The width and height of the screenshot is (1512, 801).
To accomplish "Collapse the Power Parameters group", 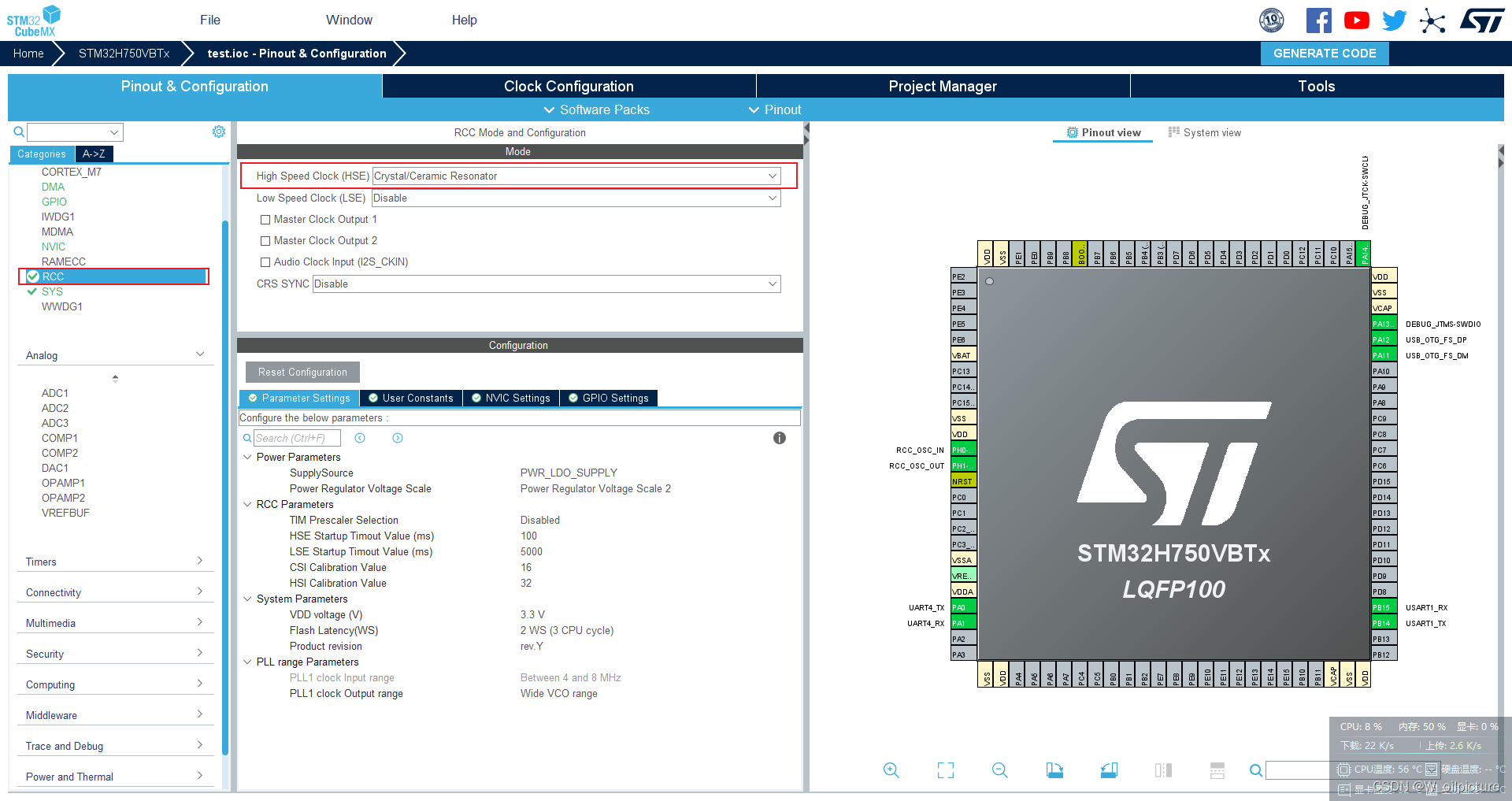I will click(x=247, y=457).
